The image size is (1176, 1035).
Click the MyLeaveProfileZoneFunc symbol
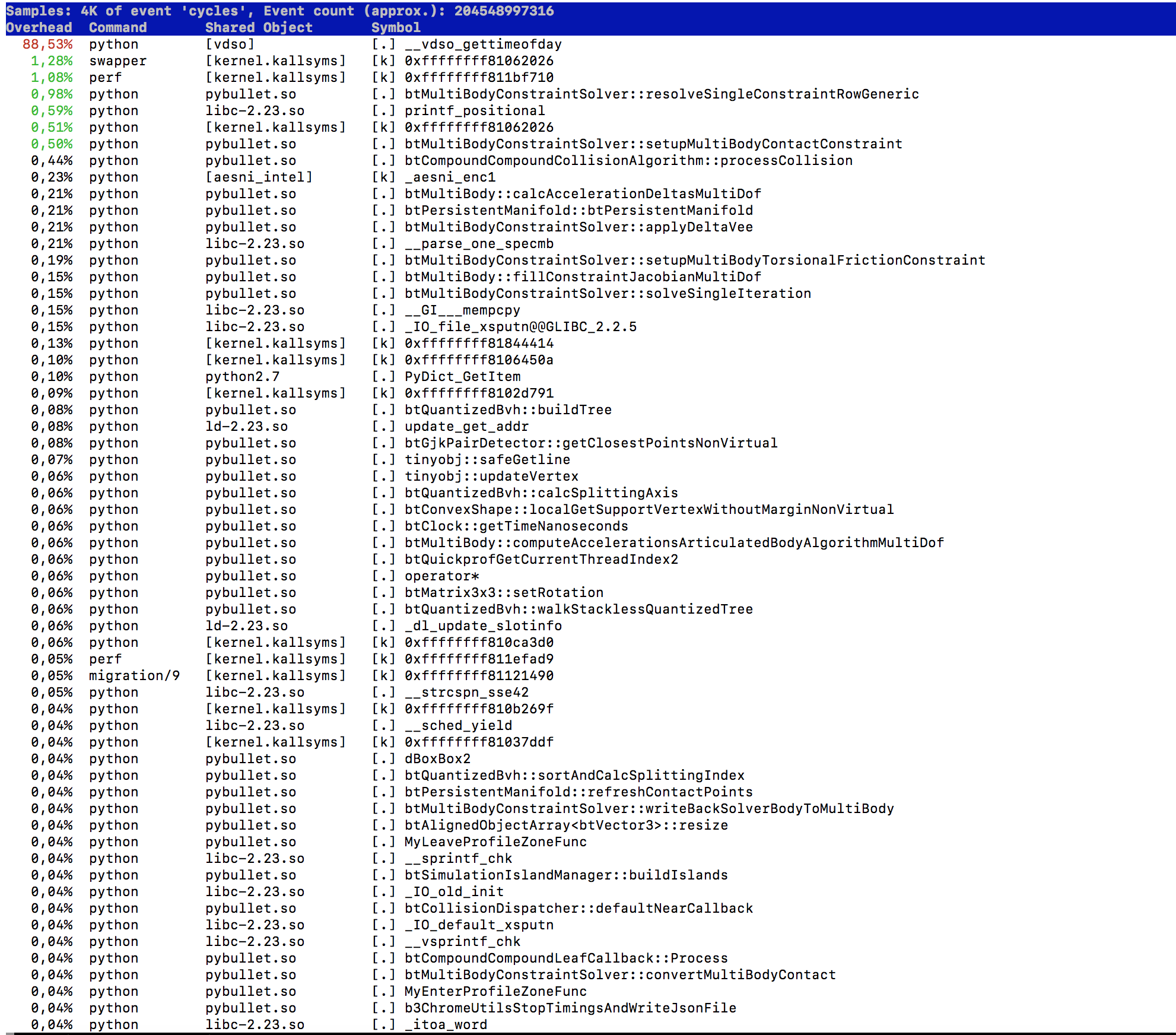point(495,842)
